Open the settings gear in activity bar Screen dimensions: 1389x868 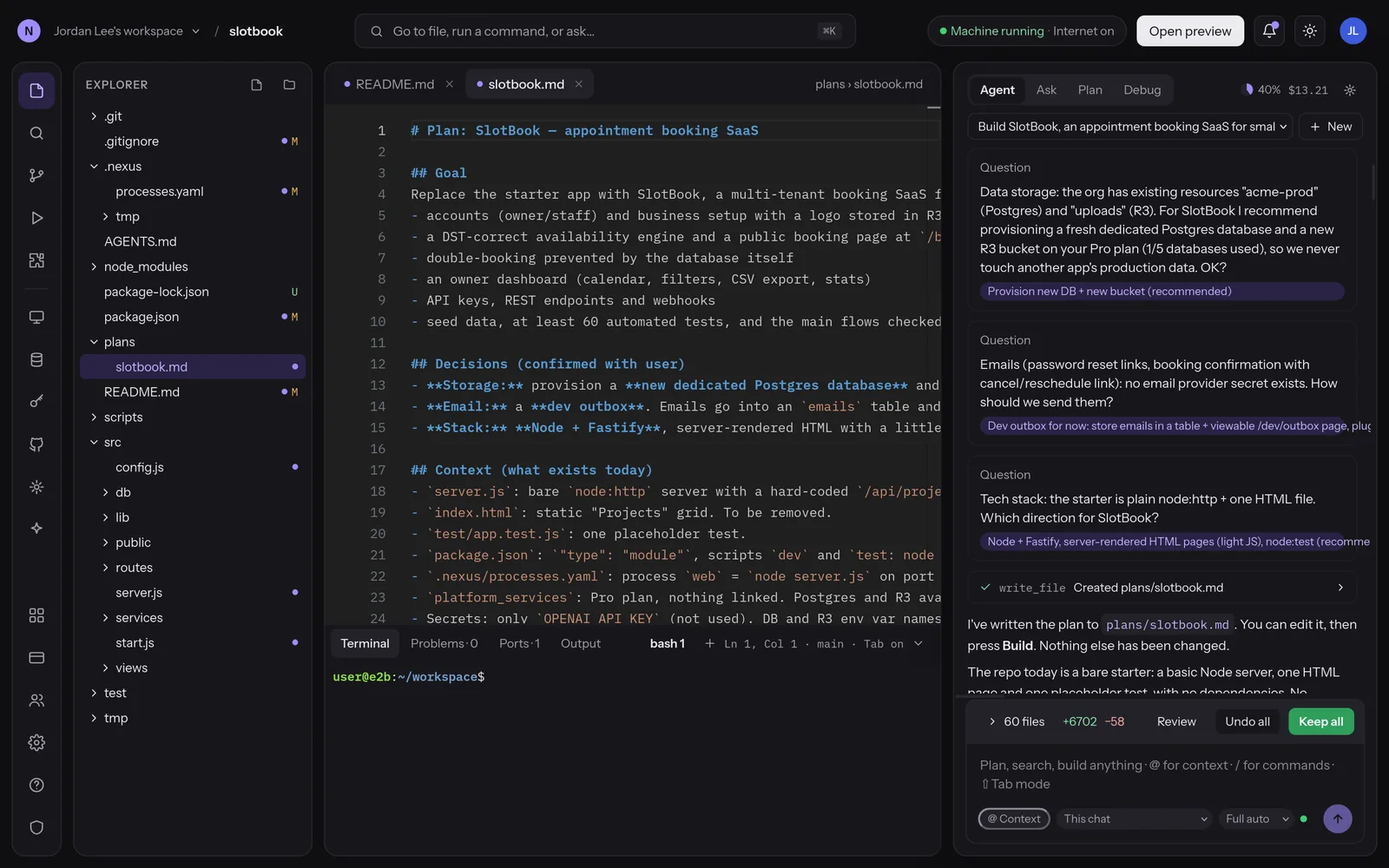(x=36, y=742)
